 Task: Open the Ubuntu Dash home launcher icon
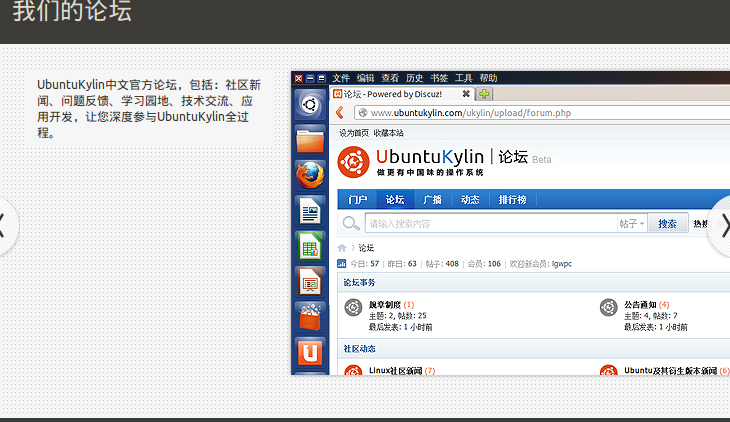coord(310,105)
